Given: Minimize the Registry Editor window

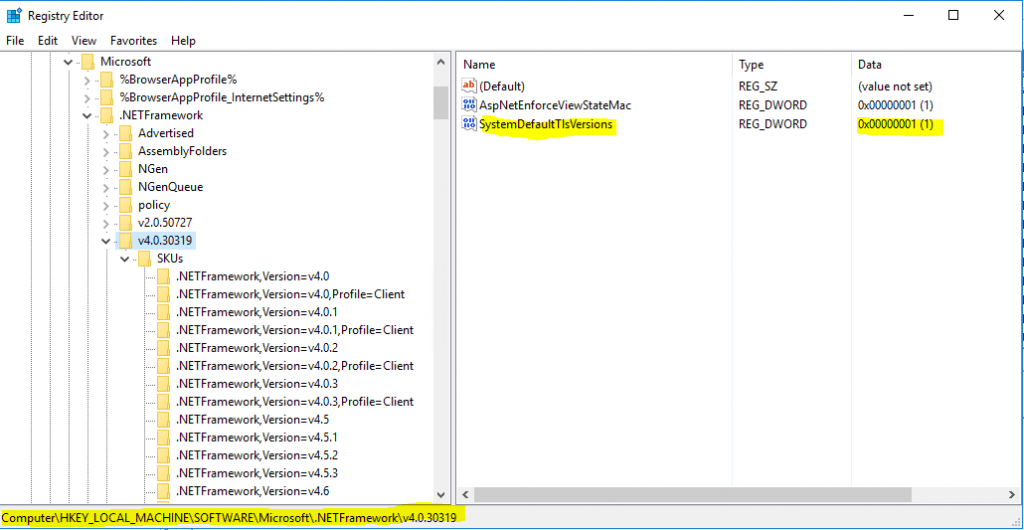Looking at the screenshot, I should [908, 16].
